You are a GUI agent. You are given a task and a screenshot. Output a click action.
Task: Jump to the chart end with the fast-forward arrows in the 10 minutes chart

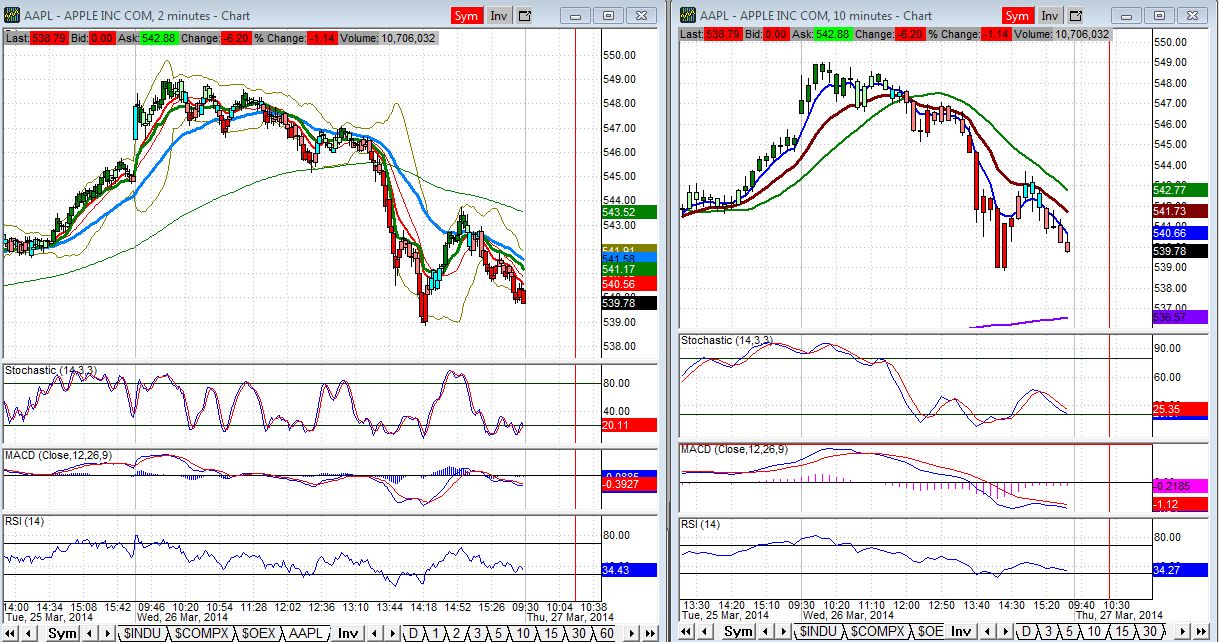(x=1202, y=633)
